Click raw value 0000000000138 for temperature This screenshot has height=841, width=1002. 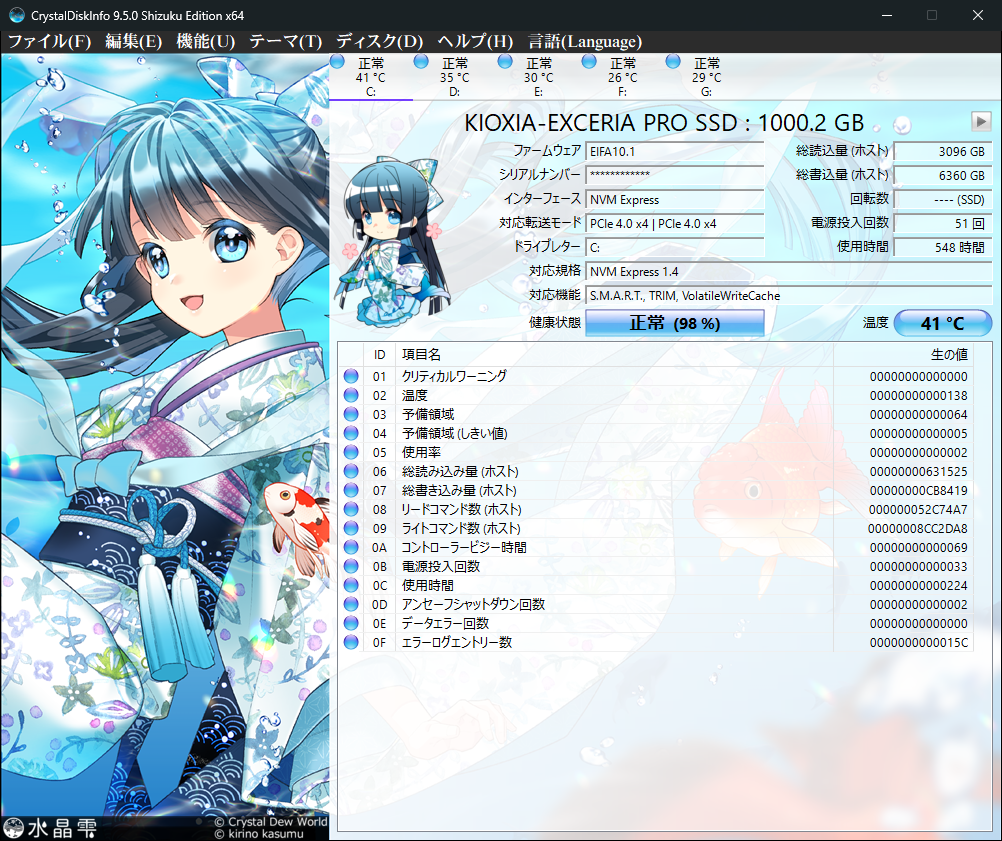coord(918,396)
